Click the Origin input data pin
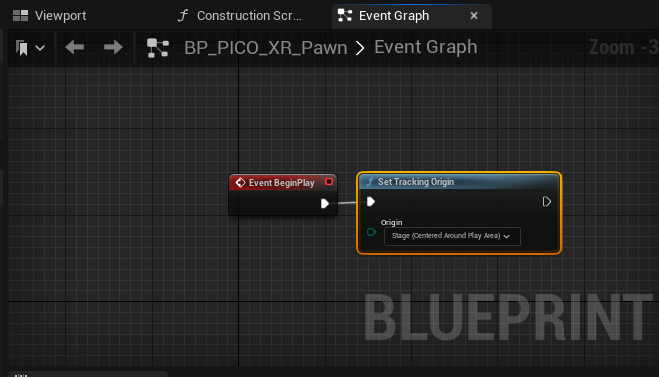Viewport: 659px width, 377px height. point(371,232)
